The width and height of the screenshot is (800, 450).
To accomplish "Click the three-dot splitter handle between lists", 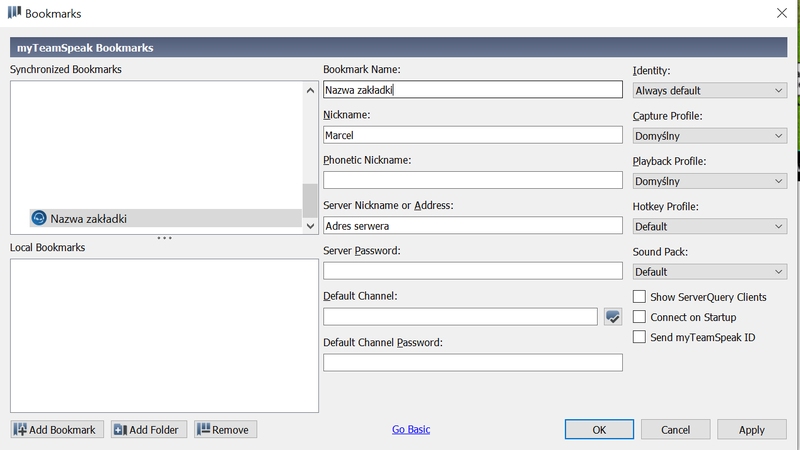I will click(164, 238).
